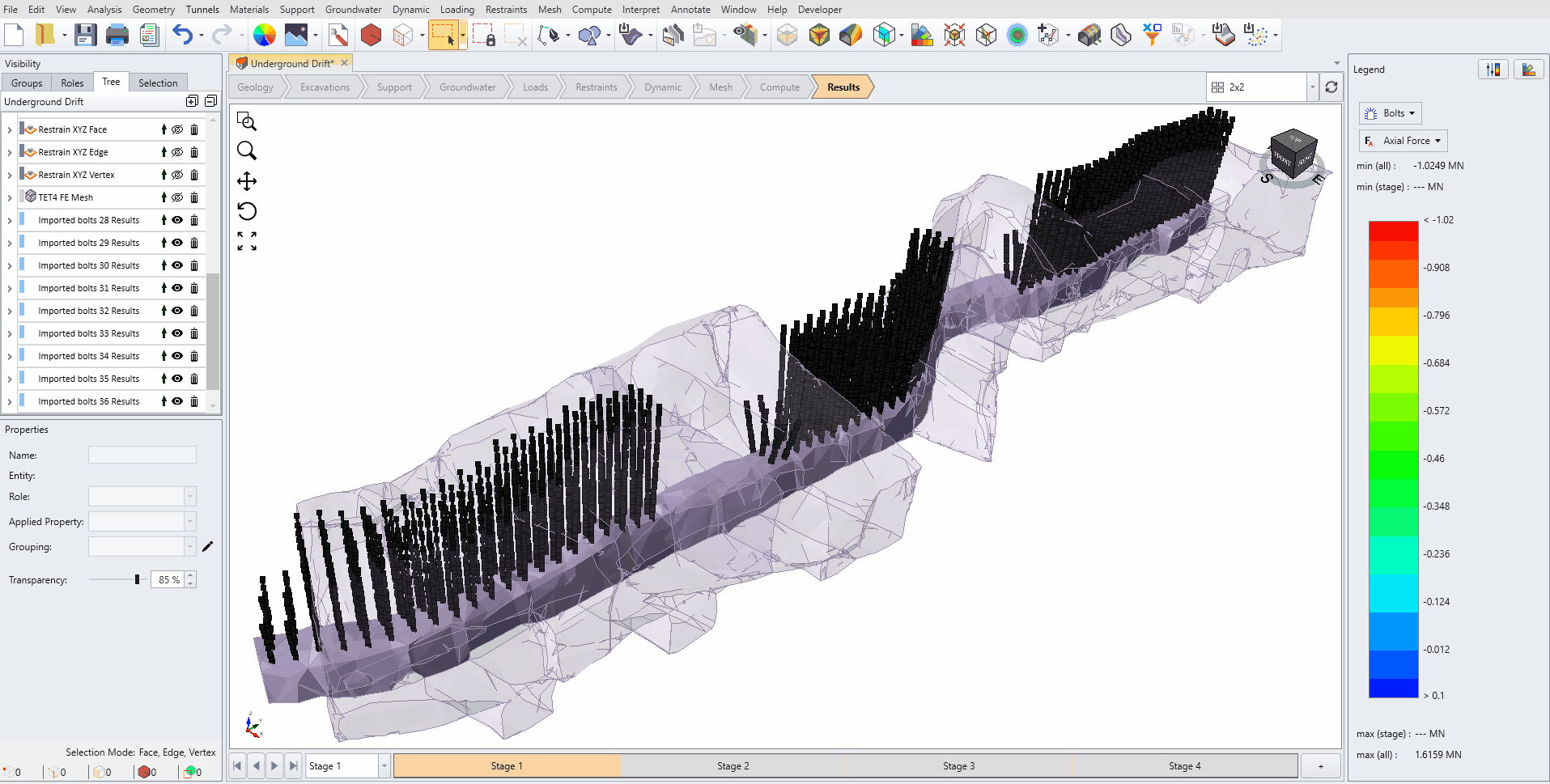Image resolution: width=1550 pixels, height=784 pixels.
Task: Hide the Imported bolts 30 Results
Action: (x=176, y=265)
